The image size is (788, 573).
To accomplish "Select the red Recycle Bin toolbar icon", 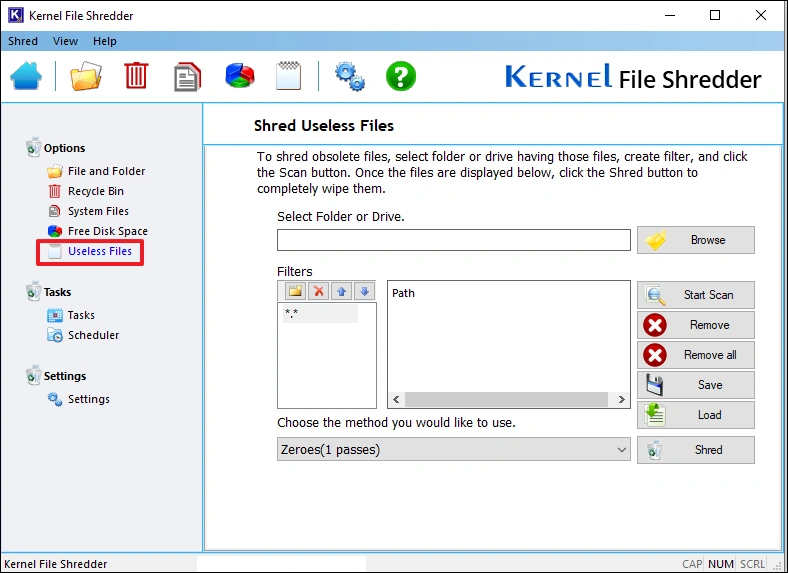I will click(x=136, y=77).
